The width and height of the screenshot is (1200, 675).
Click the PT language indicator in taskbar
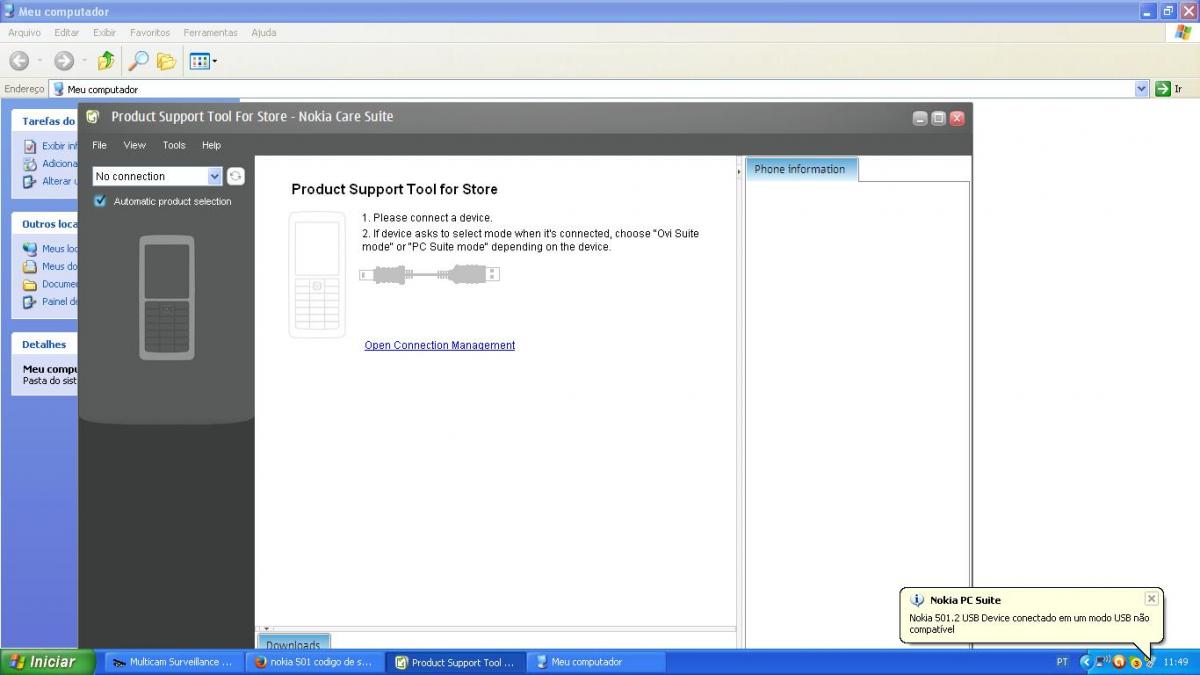(1062, 662)
